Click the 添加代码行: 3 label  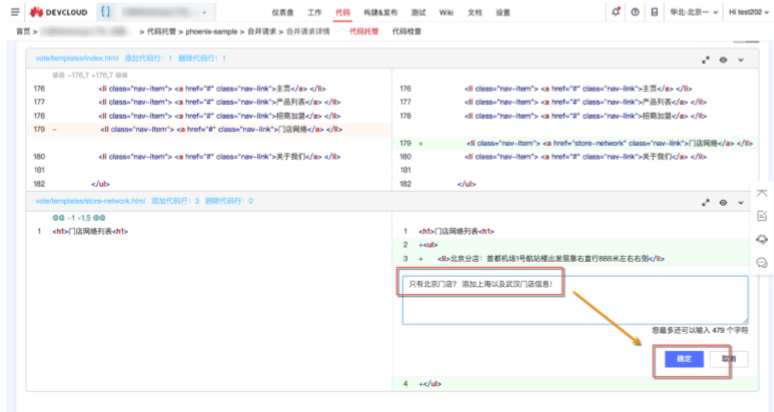(175, 201)
